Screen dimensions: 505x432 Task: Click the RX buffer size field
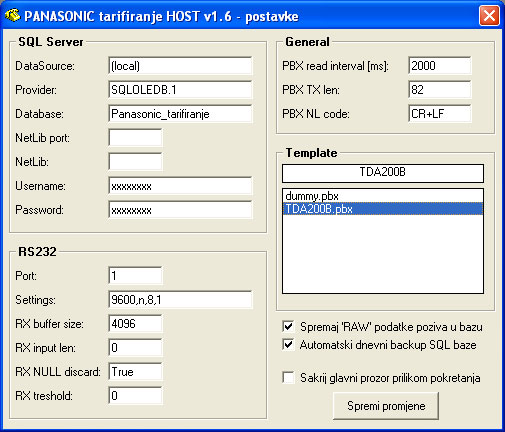point(135,324)
